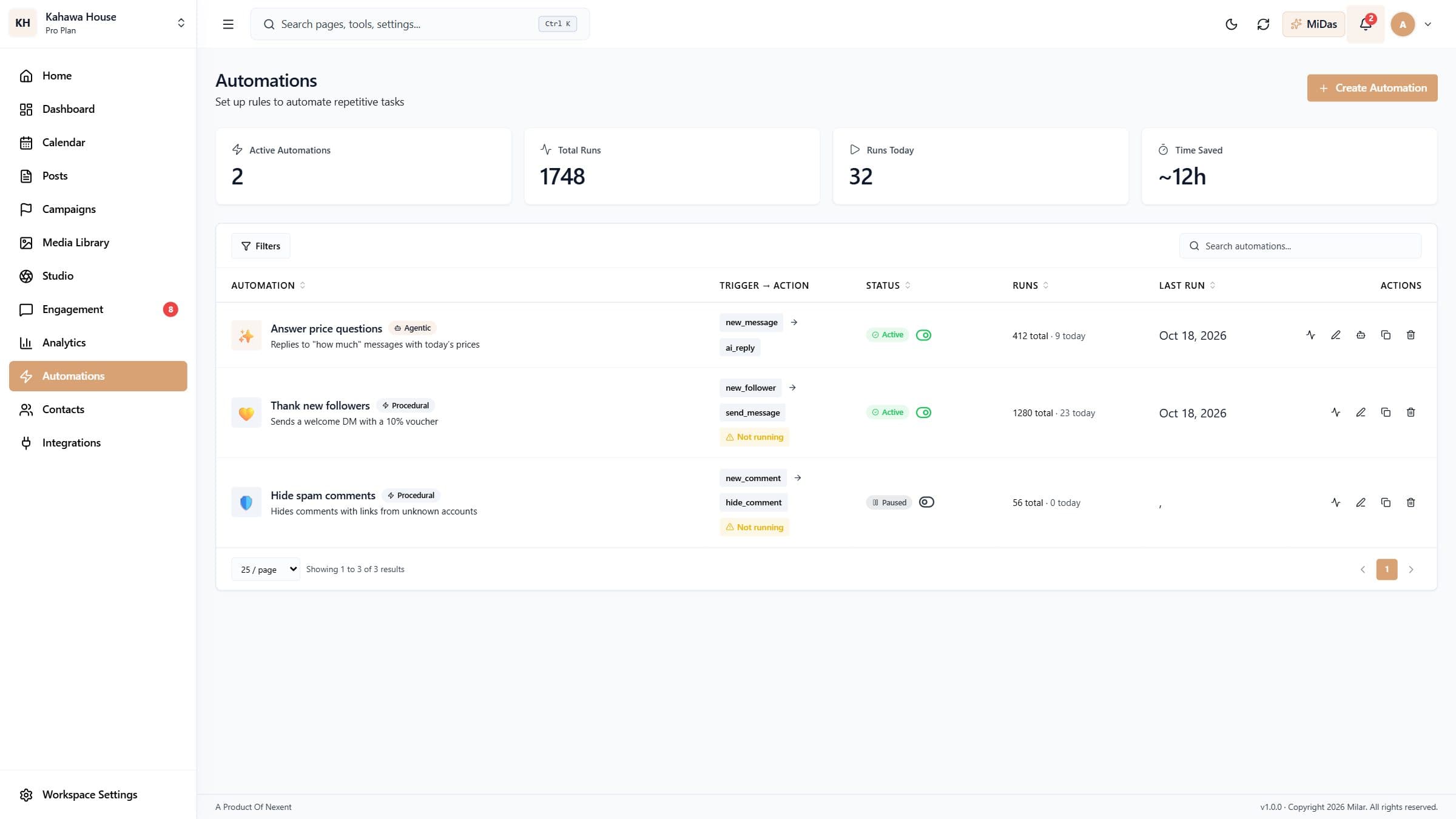This screenshot has height=819, width=1456.
Task: Open the 25 / page size dropdown
Action: point(265,569)
